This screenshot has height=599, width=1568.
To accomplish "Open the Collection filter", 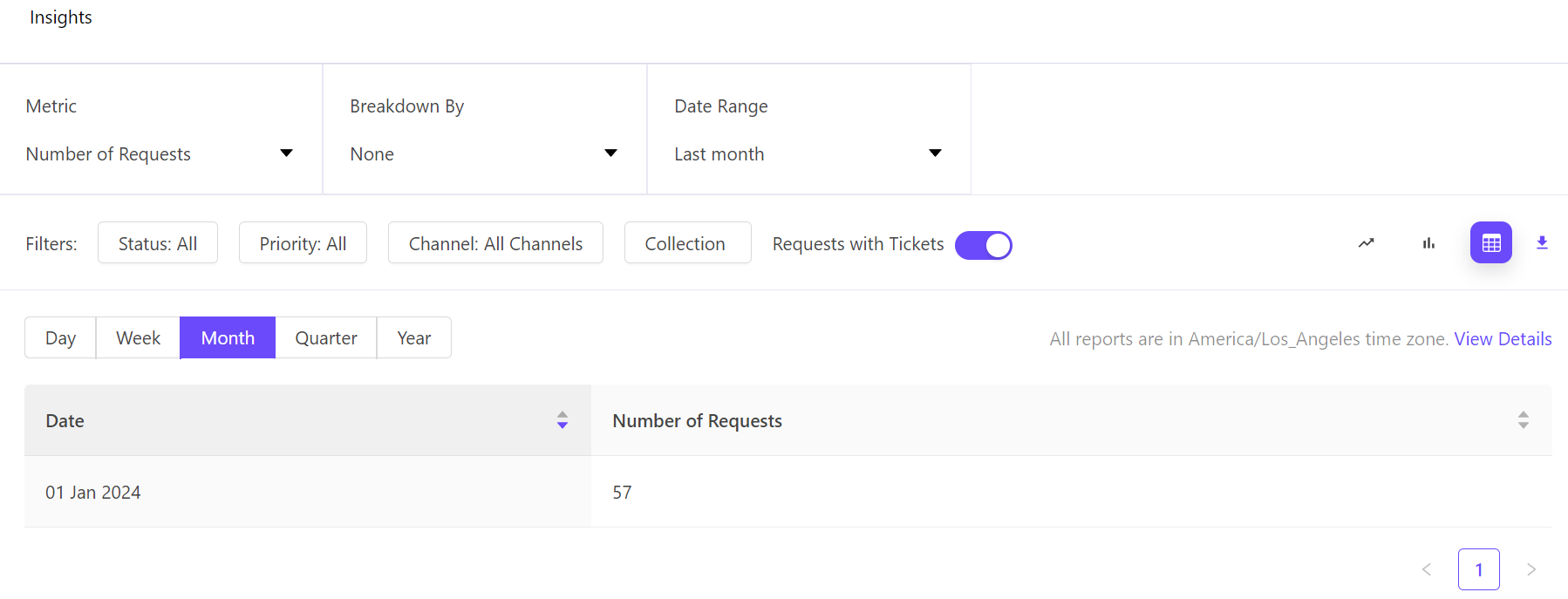I will [x=686, y=243].
